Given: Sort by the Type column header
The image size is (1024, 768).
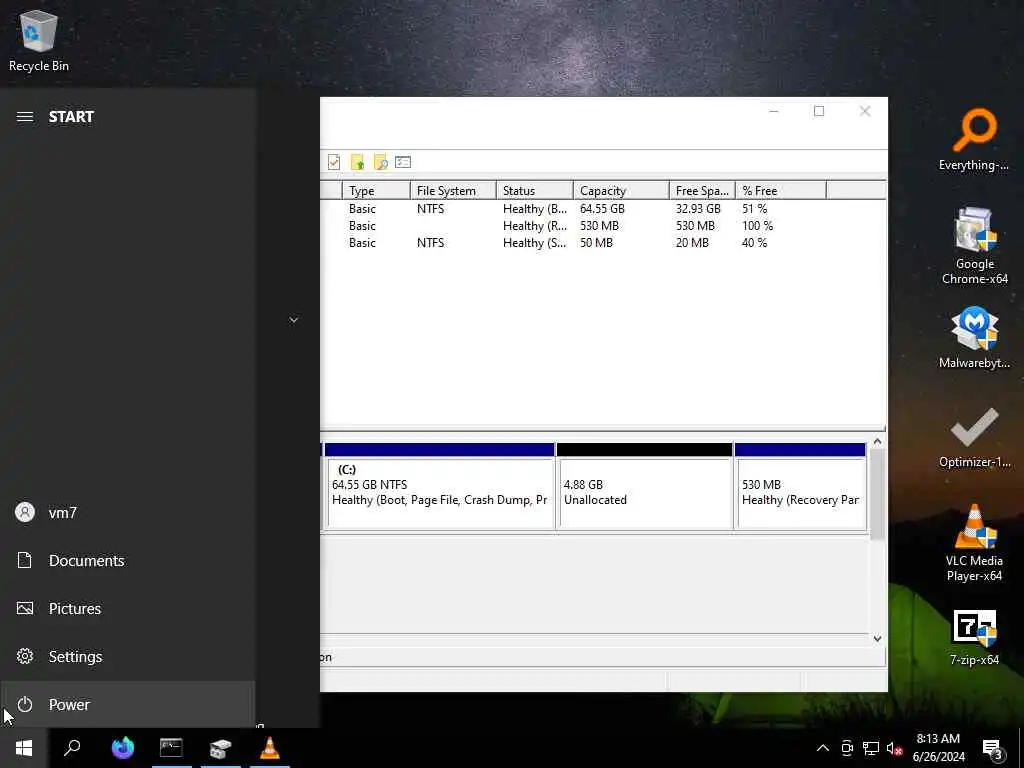Looking at the screenshot, I should click(376, 191).
